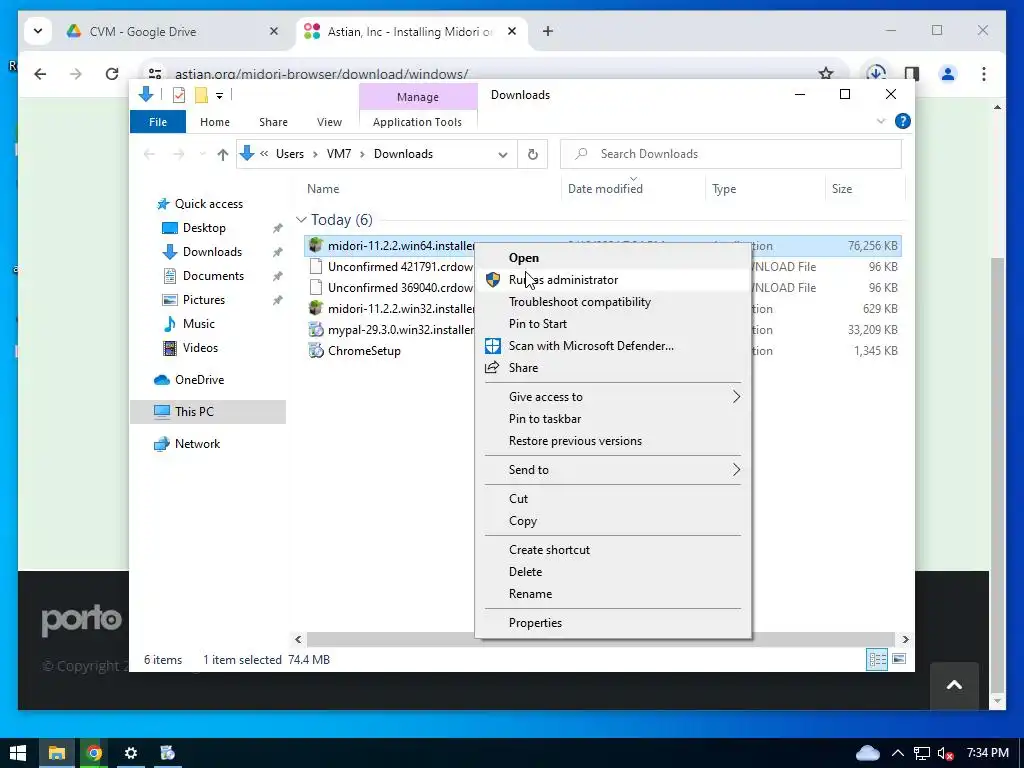Image resolution: width=1024 pixels, height=768 pixels.
Task: Open Customize Quick Access Toolbar dropdown
Action: (x=219, y=96)
